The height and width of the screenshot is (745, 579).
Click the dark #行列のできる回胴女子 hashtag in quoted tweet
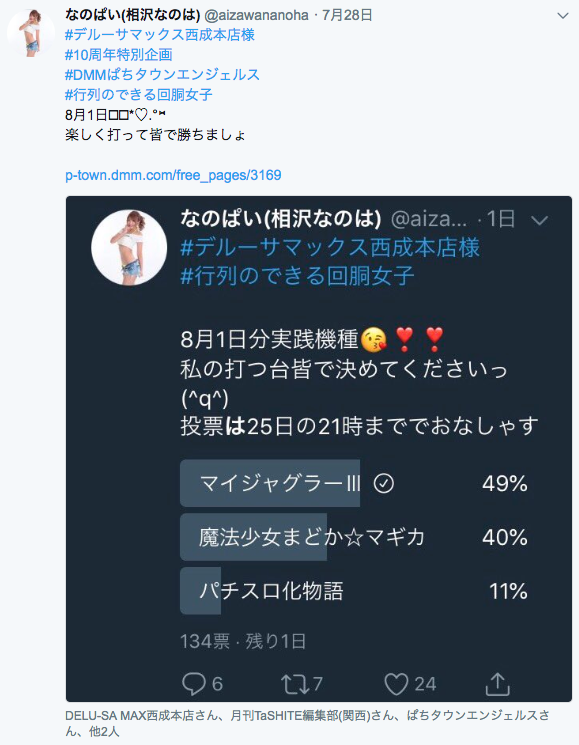pos(297,276)
